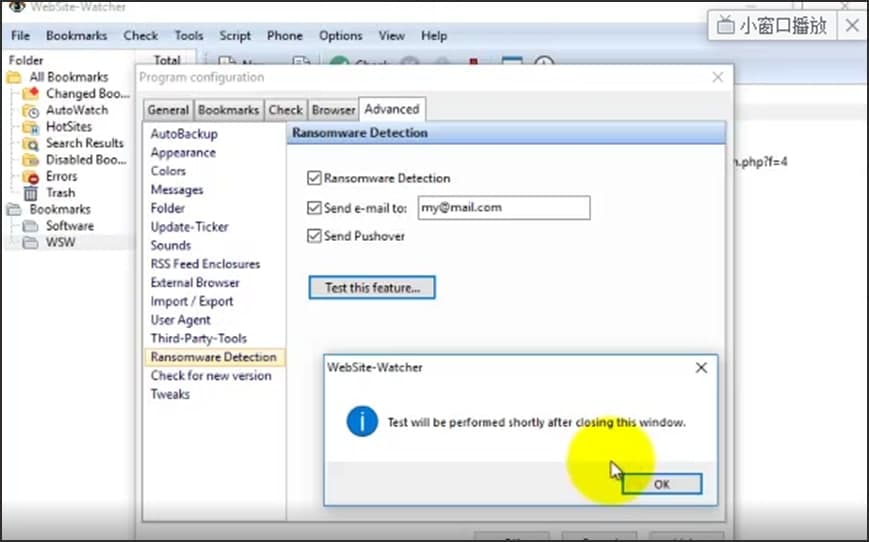The width and height of the screenshot is (869, 542).
Task: Select Tweaks in the settings list
Action: point(170,394)
